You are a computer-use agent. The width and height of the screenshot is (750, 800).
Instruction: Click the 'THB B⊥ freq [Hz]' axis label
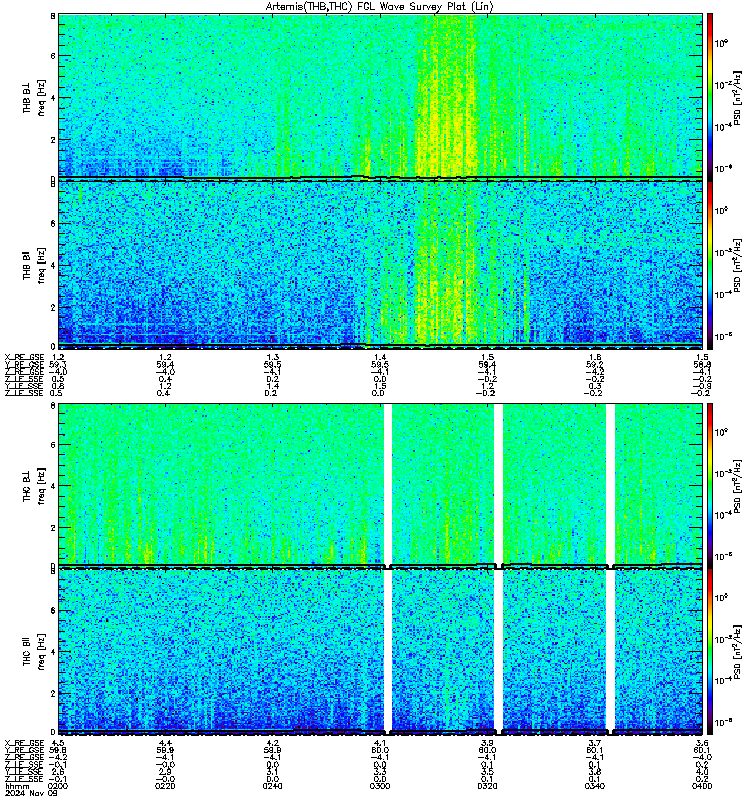34,97
